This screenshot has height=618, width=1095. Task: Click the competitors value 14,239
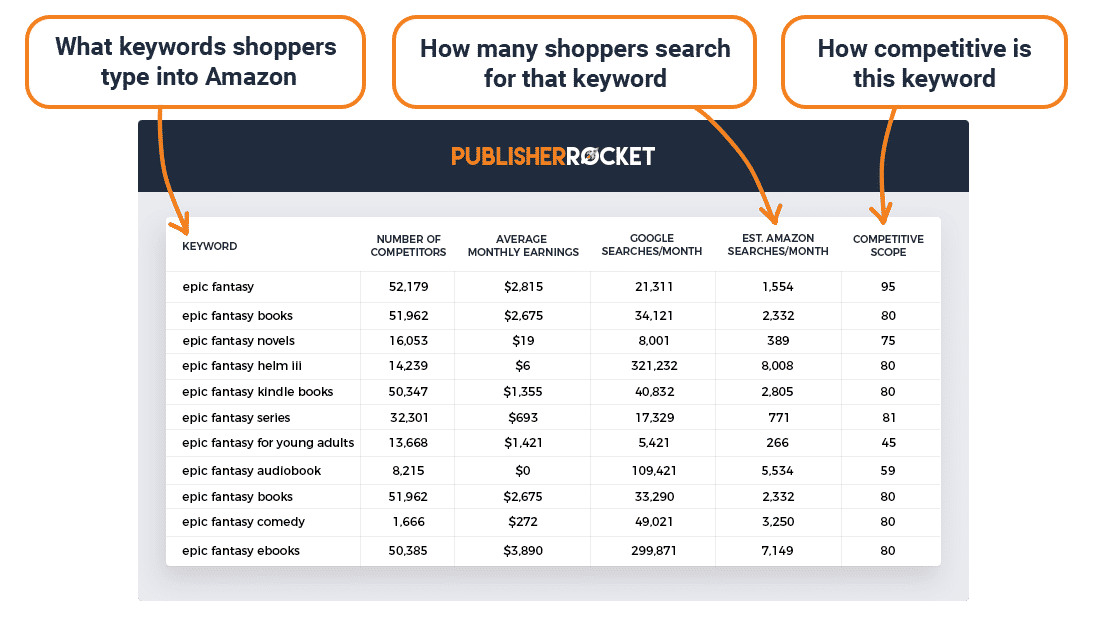[x=409, y=366]
